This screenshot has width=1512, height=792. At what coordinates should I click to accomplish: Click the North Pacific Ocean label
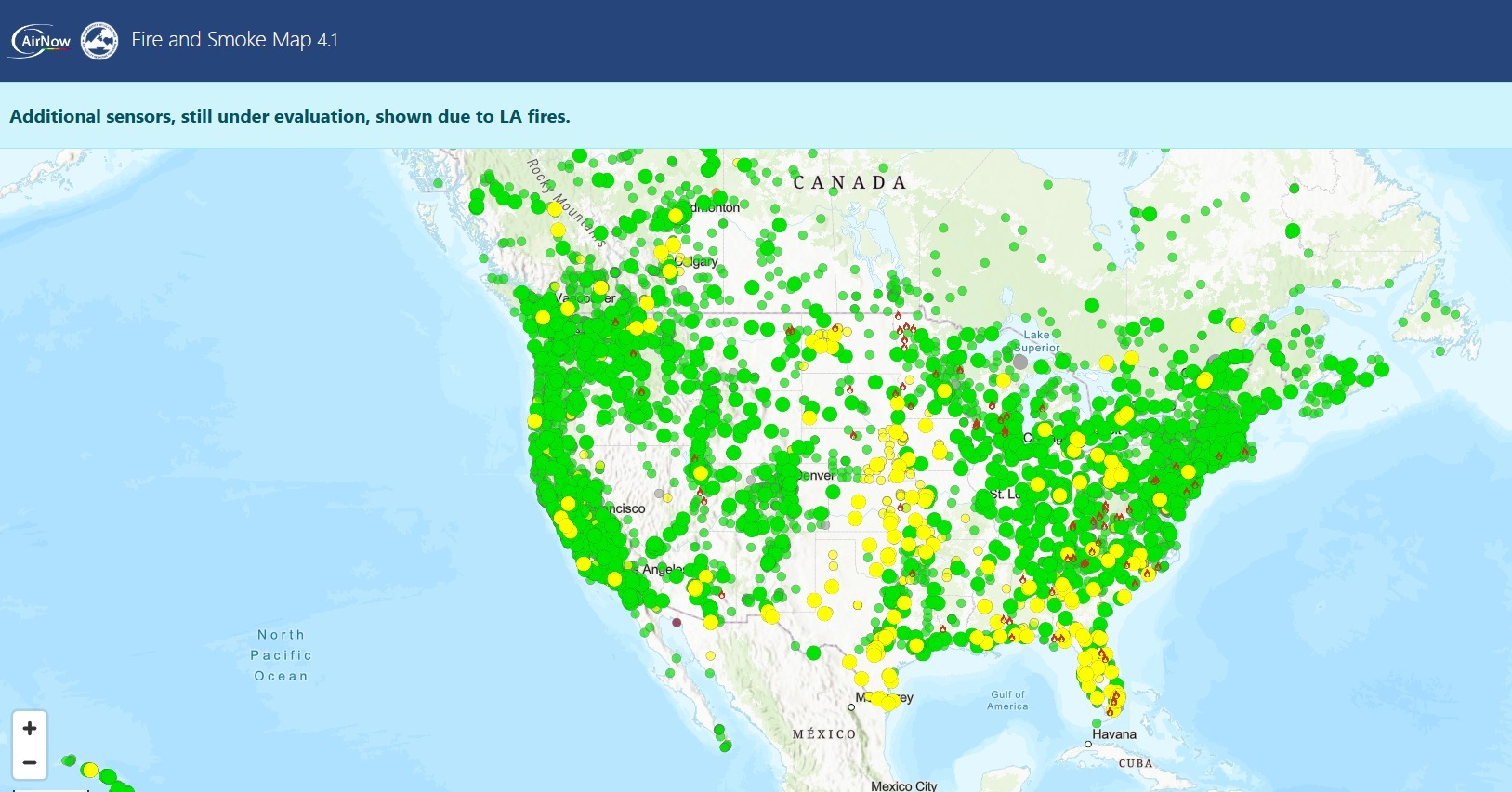pyautogui.click(x=282, y=655)
